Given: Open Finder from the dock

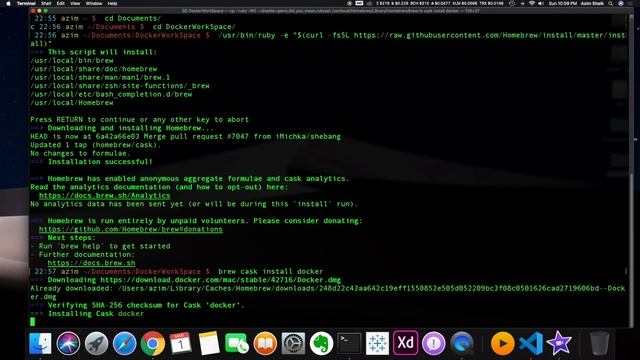Looking at the screenshot, I should coord(40,343).
